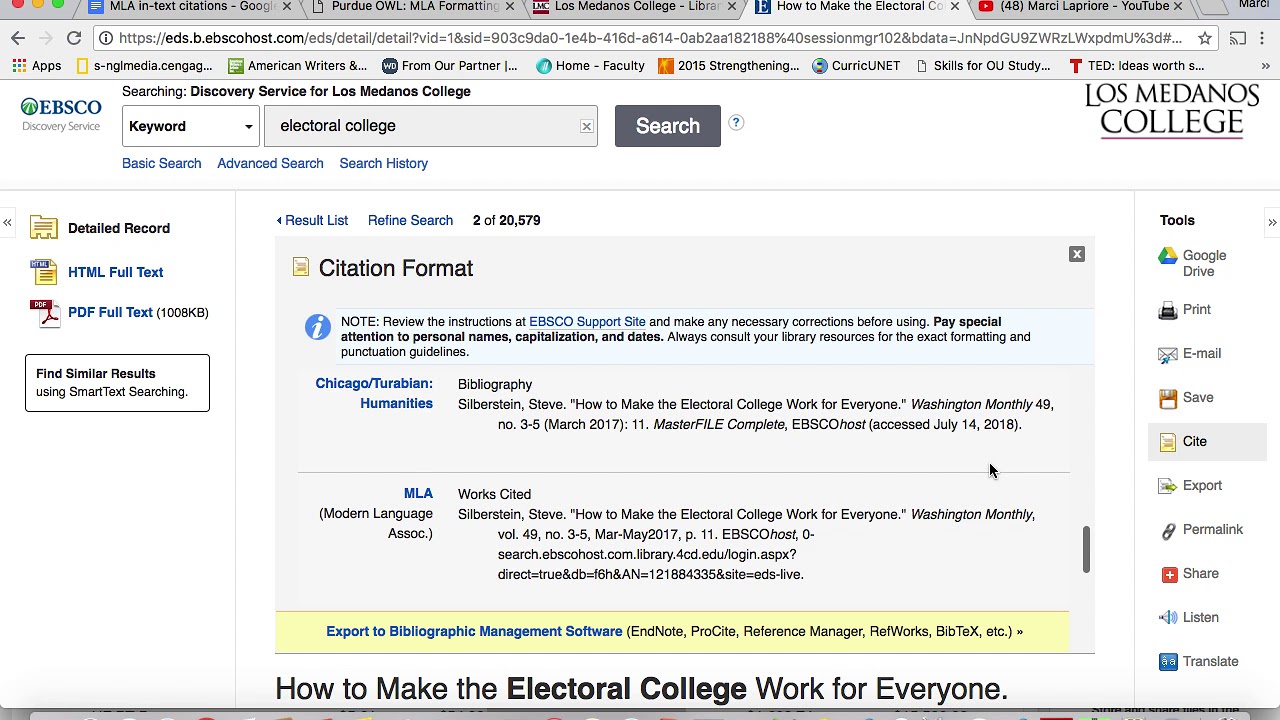The height and width of the screenshot is (720, 1280).
Task: Open the HTML Full Text icon
Action: point(44,272)
